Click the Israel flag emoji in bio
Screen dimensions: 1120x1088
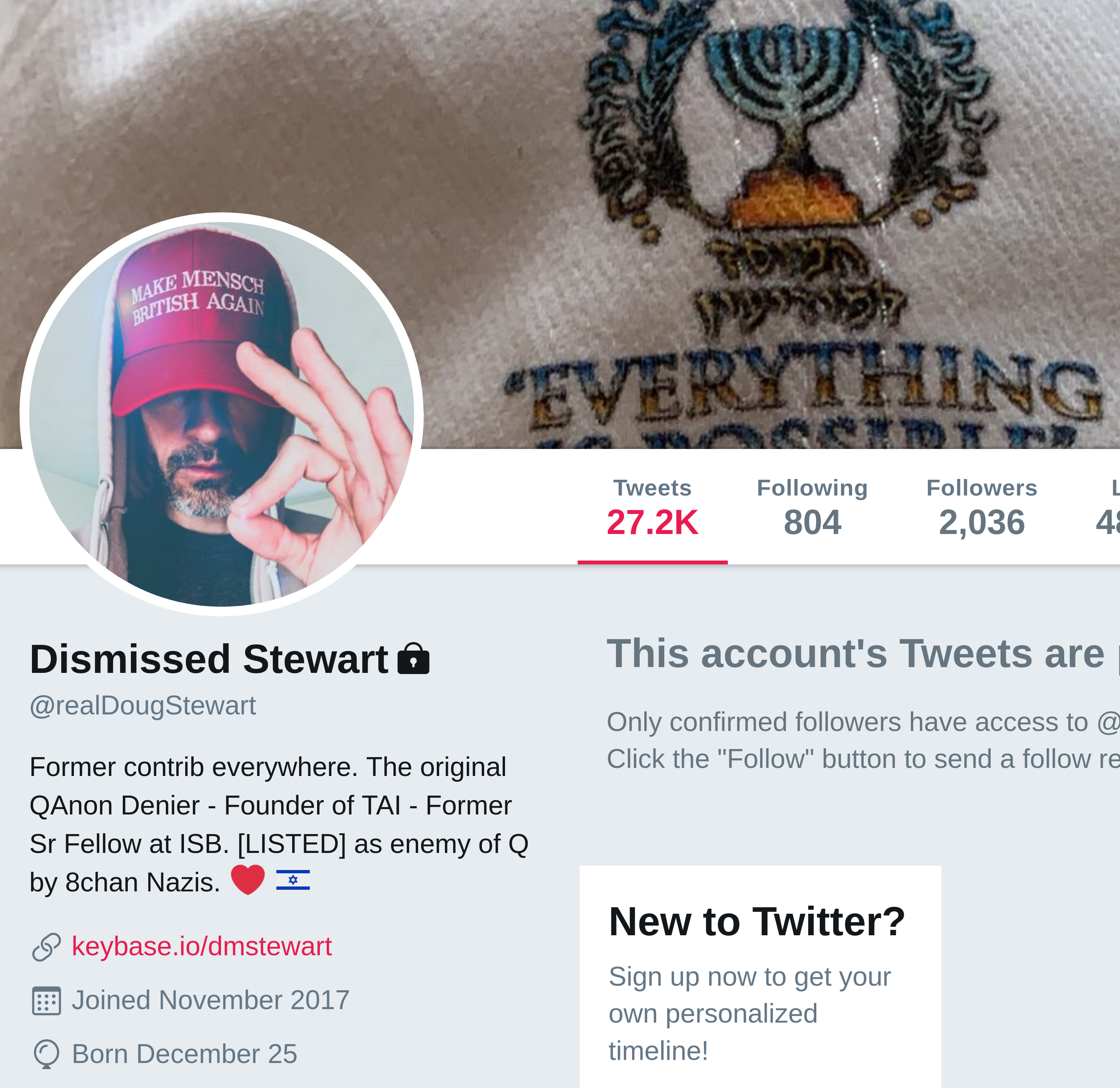(x=293, y=880)
